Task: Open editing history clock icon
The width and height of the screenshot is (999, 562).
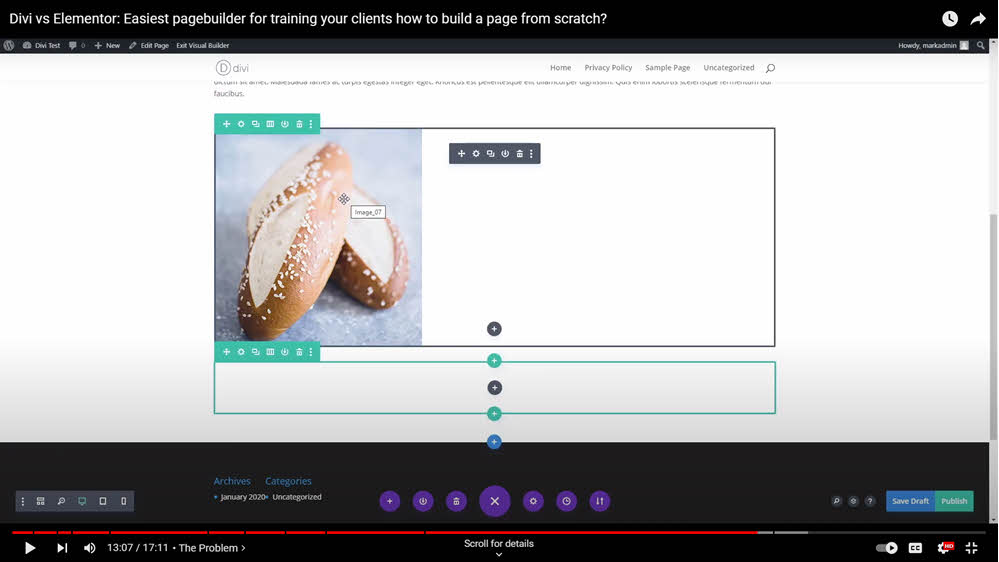Action: (566, 501)
